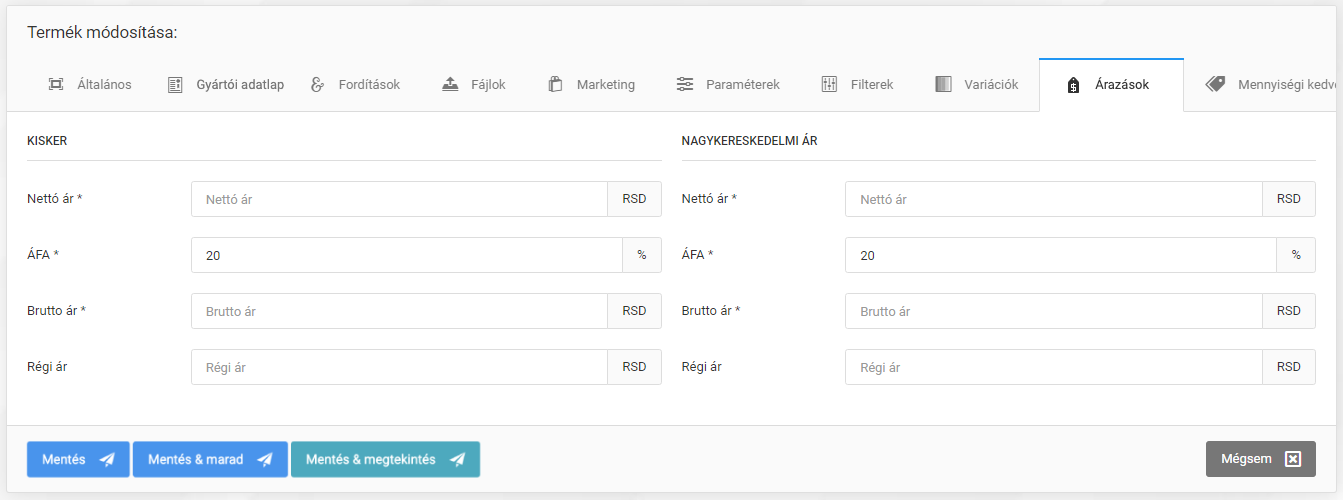
Task: Click the Gyártói adatlap tab icon
Action: pyautogui.click(x=175, y=85)
